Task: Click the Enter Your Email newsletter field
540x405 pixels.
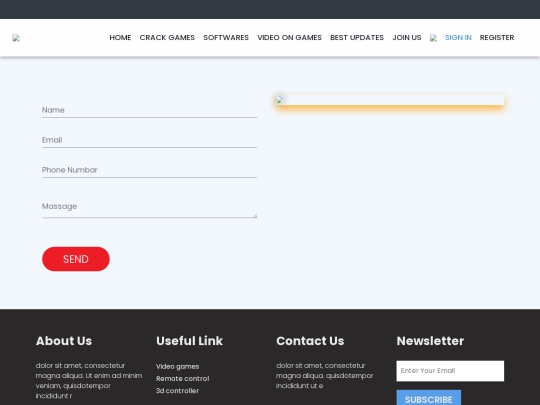Action: click(450, 371)
